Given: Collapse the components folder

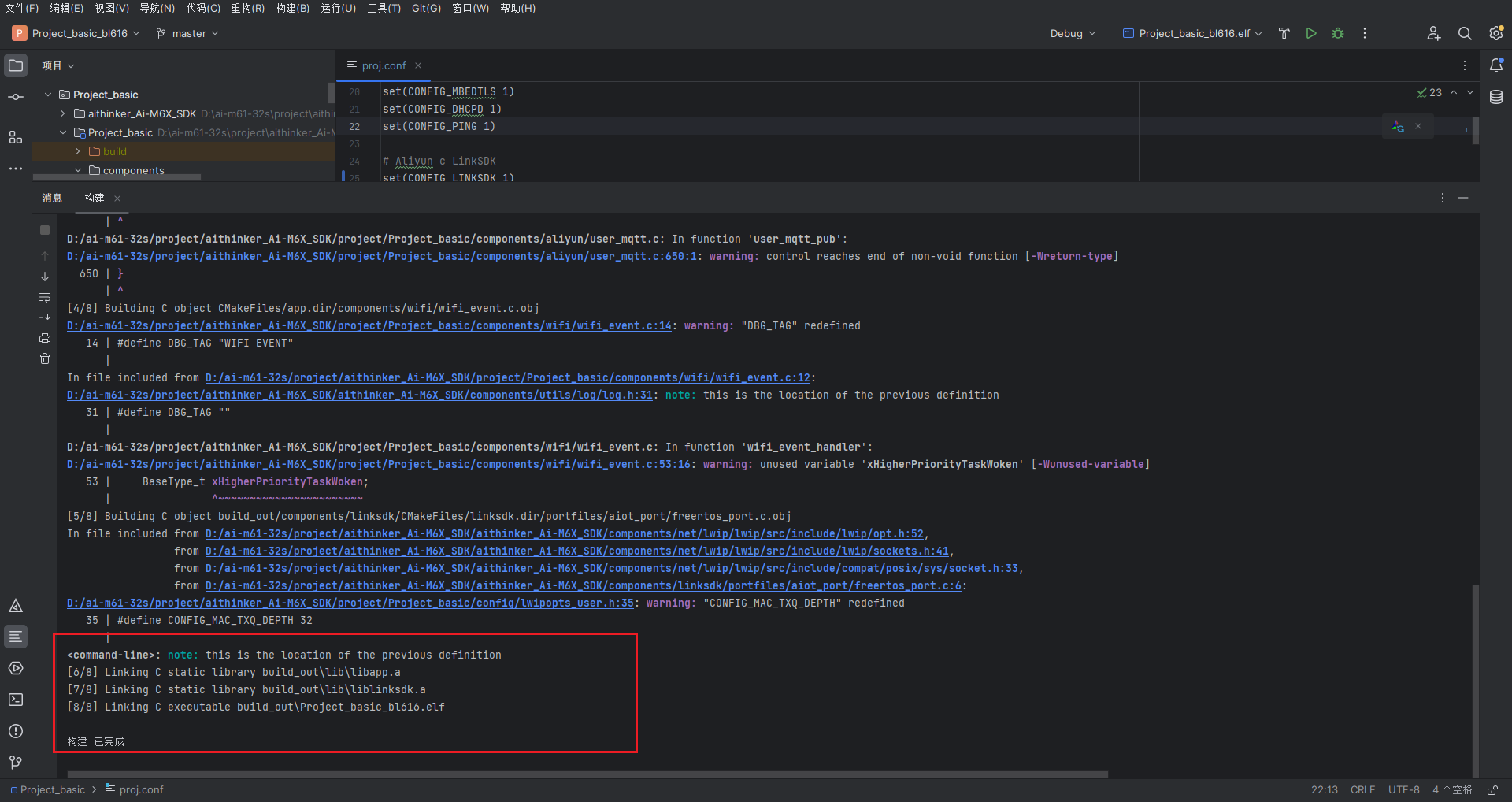Looking at the screenshot, I should 78,170.
